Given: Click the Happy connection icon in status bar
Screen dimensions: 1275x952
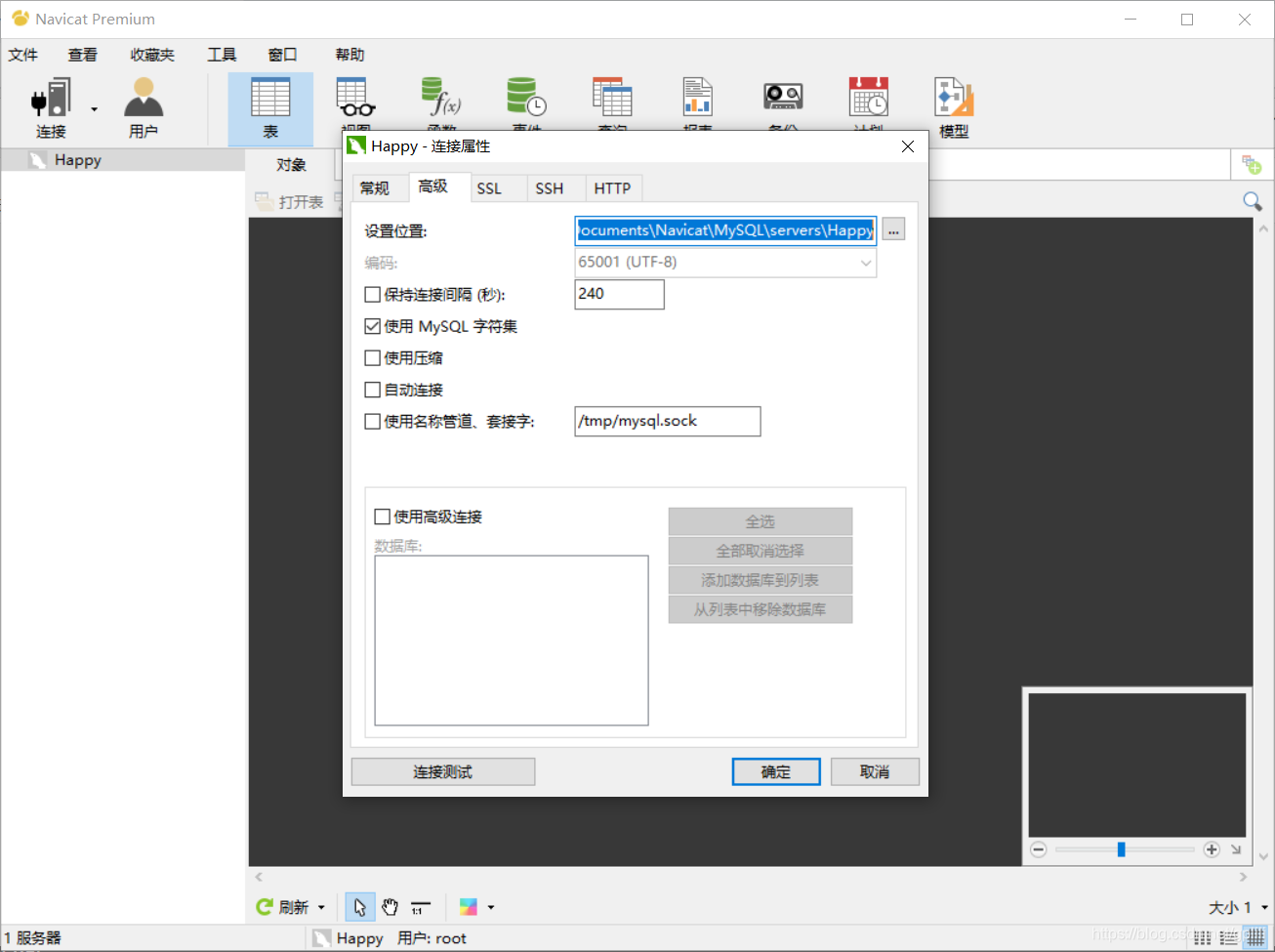Looking at the screenshot, I should coord(321,937).
